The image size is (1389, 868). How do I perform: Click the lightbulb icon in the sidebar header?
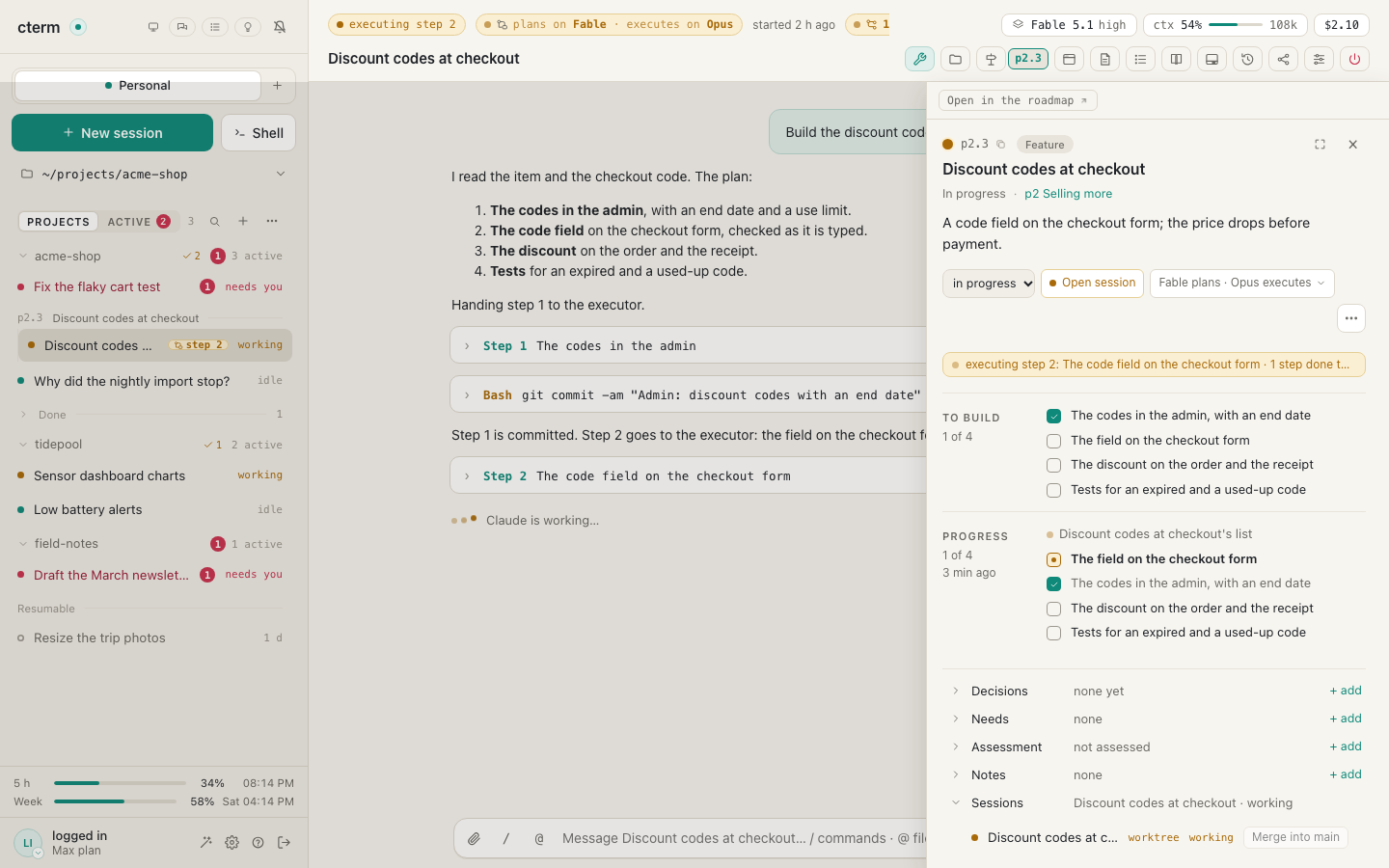click(248, 27)
